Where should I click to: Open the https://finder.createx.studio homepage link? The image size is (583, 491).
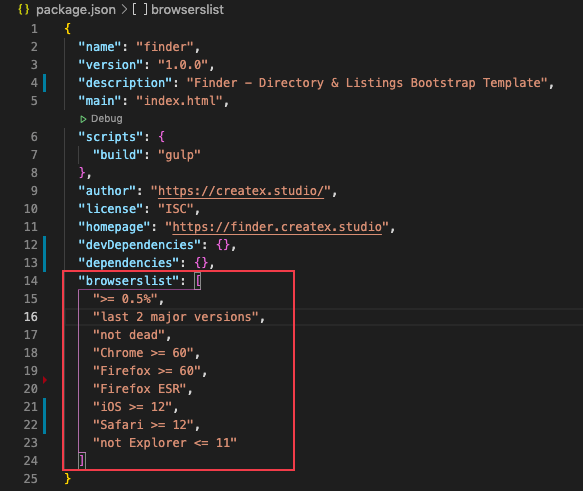pos(277,227)
